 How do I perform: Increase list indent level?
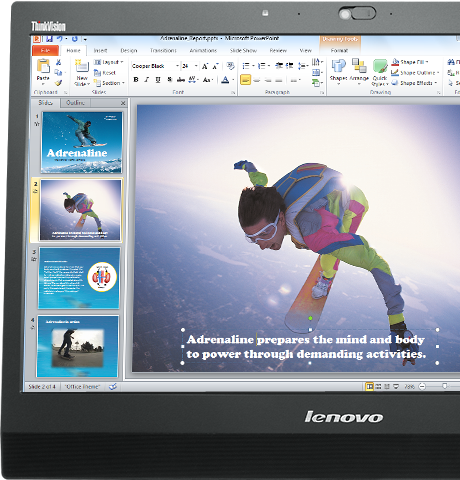[x=289, y=66]
